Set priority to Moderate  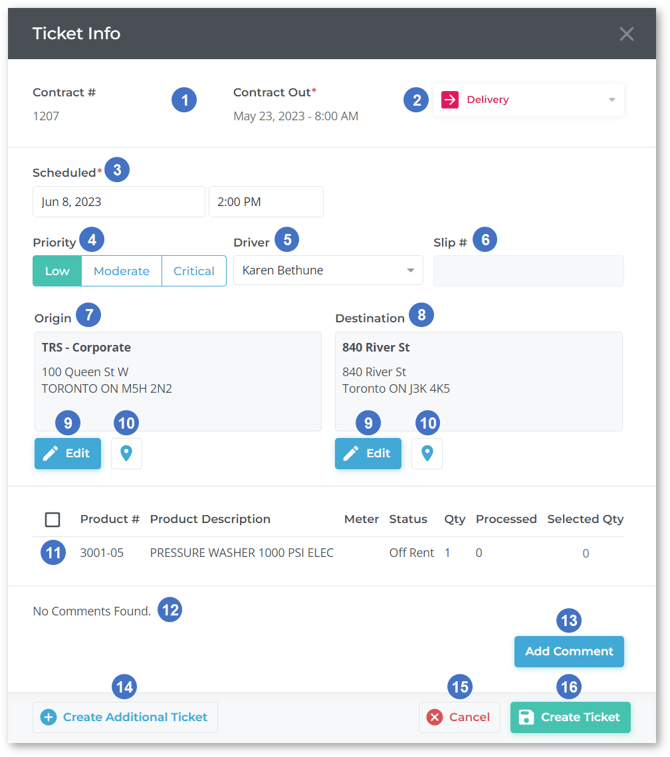click(121, 271)
